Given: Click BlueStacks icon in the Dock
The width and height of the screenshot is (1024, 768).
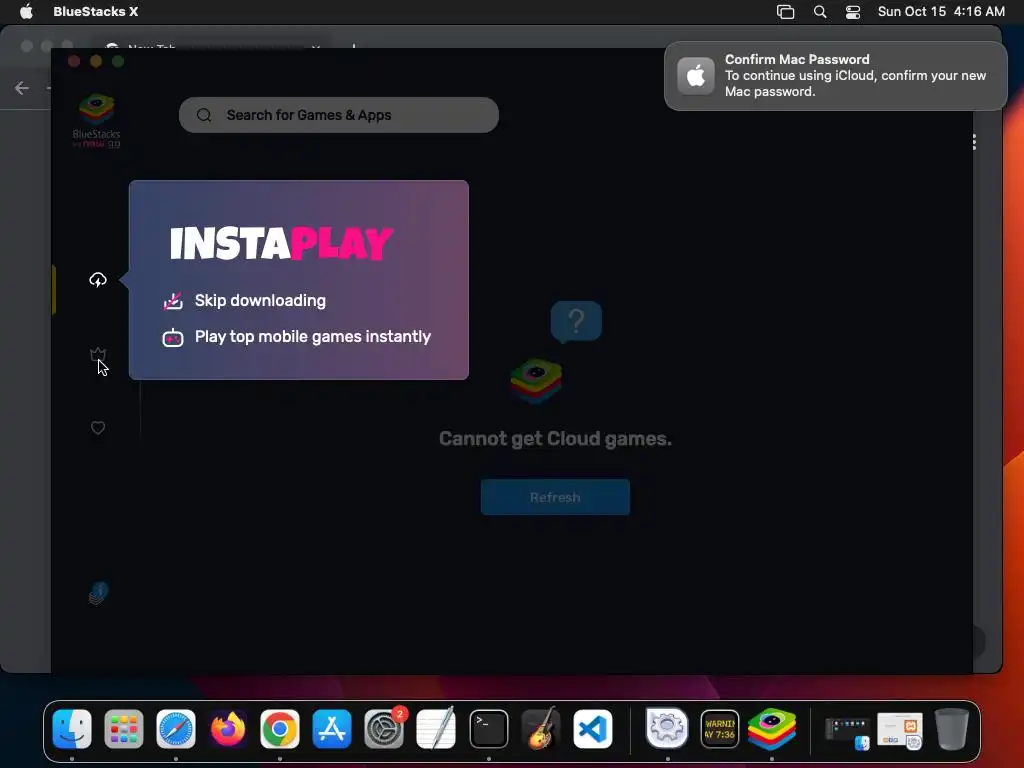Looking at the screenshot, I should pos(772,729).
